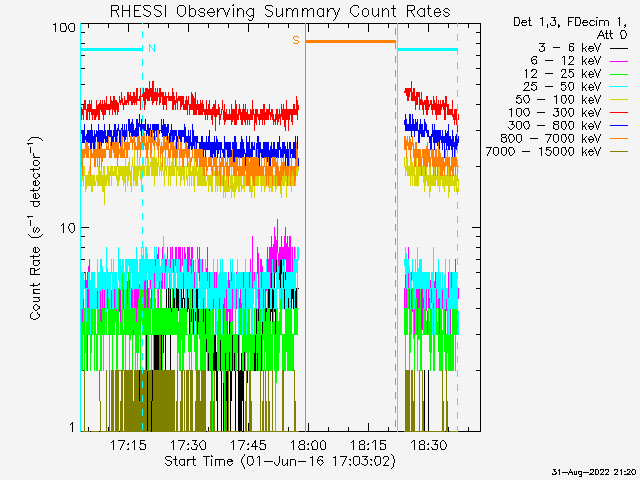Image resolution: width=640 pixels, height=480 pixels.
Task: Click the cyan night interval bar at top left
Action: 111,49
